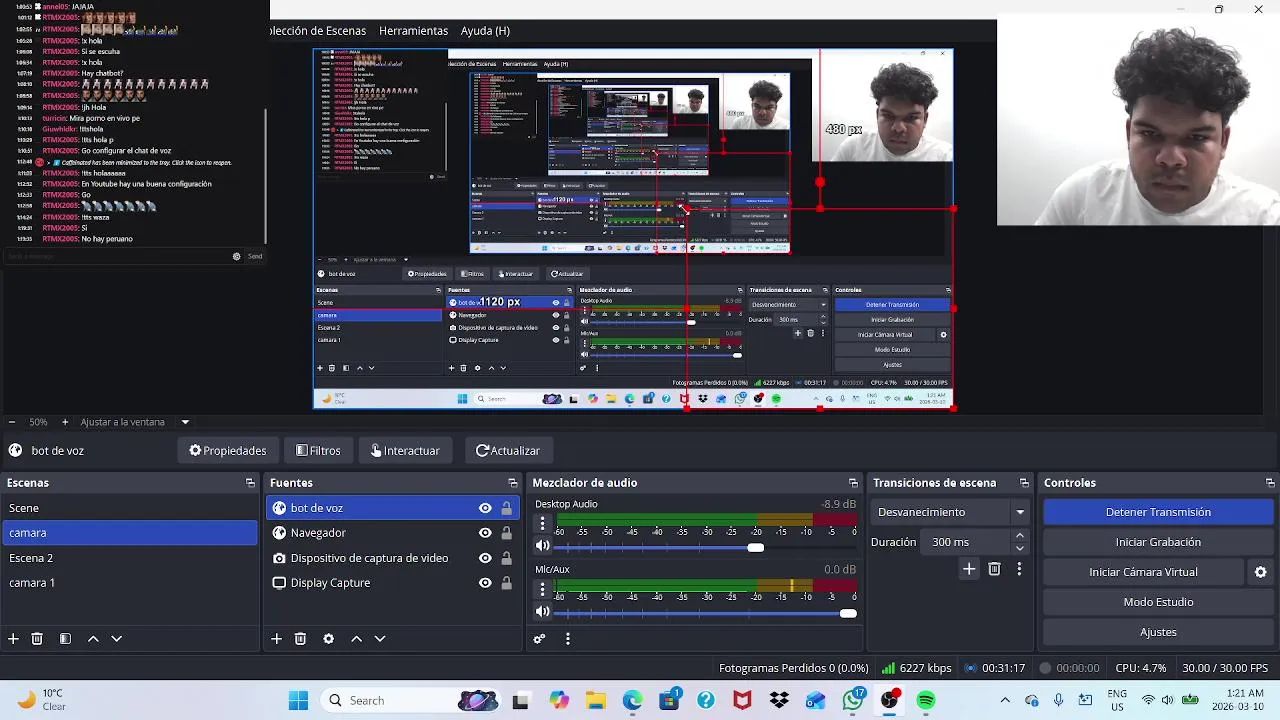The height and width of the screenshot is (720, 1280).
Task: Zoom out preview with minus icon
Action: click(11, 422)
